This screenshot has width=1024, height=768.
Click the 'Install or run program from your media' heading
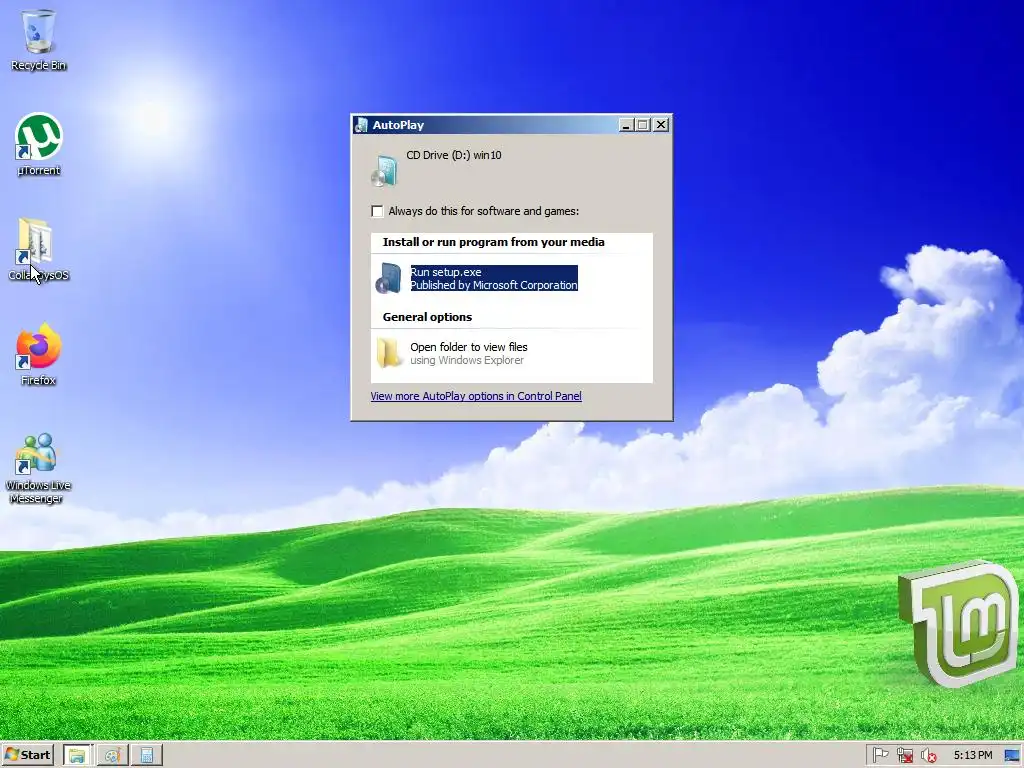tap(494, 242)
